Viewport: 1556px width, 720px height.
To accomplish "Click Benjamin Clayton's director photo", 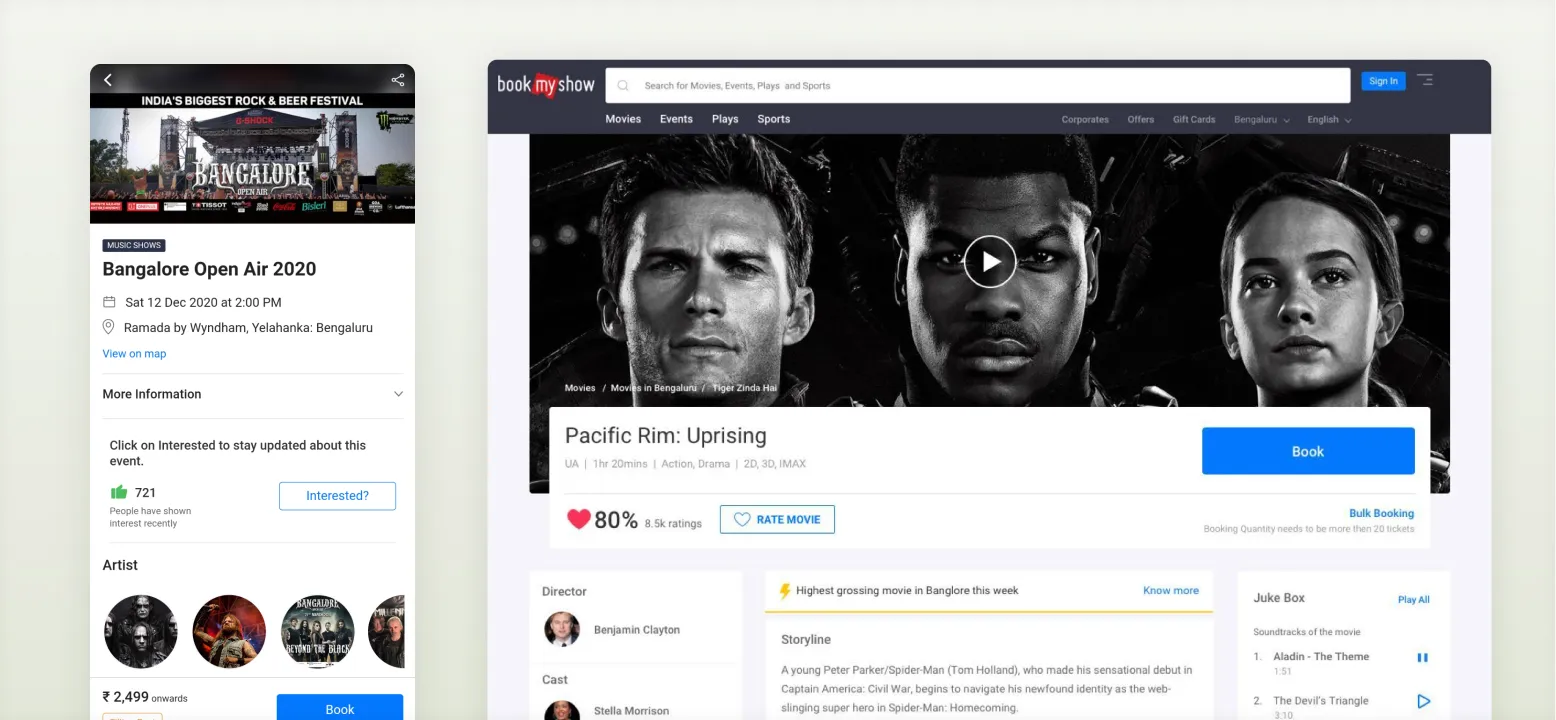I will pyautogui.click(x=562, y=629).
